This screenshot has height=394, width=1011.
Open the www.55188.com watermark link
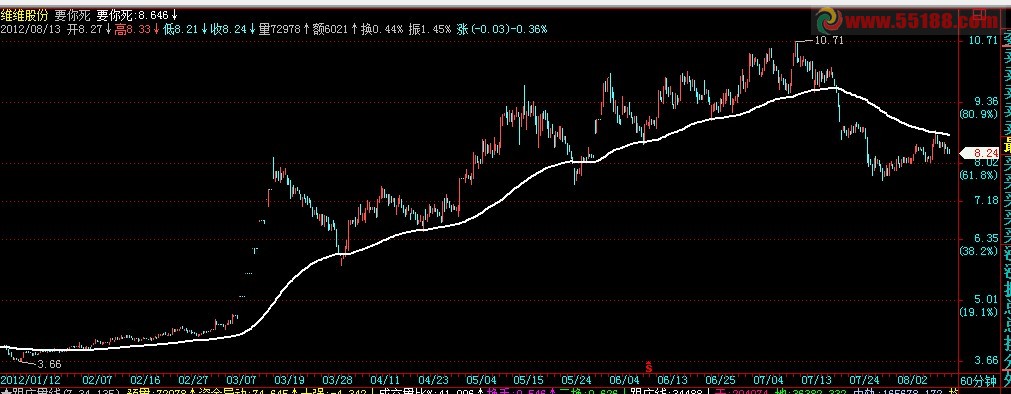[921, 21]
